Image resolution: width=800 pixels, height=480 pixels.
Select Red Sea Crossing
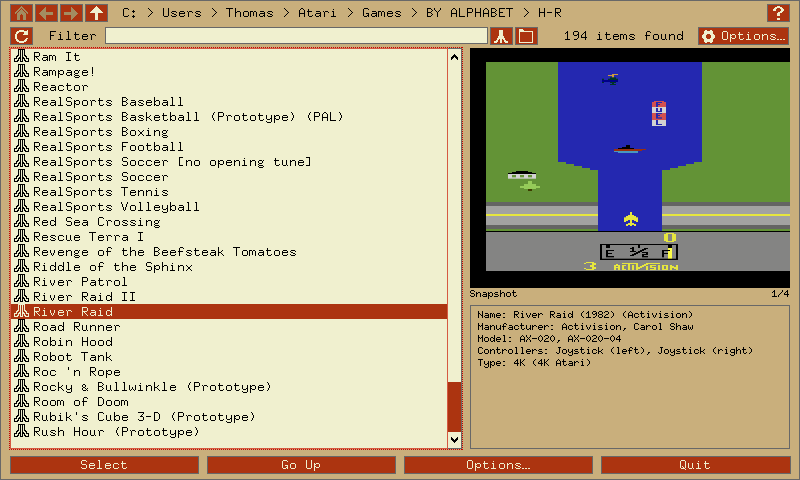click(229, 222)
